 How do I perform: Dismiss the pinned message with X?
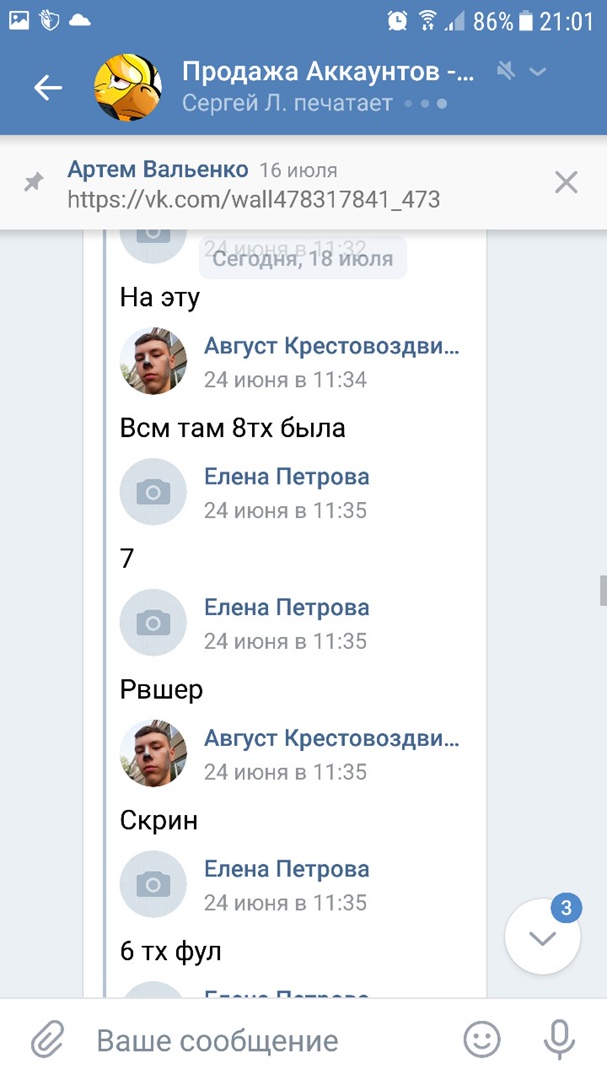pos(566,182)
